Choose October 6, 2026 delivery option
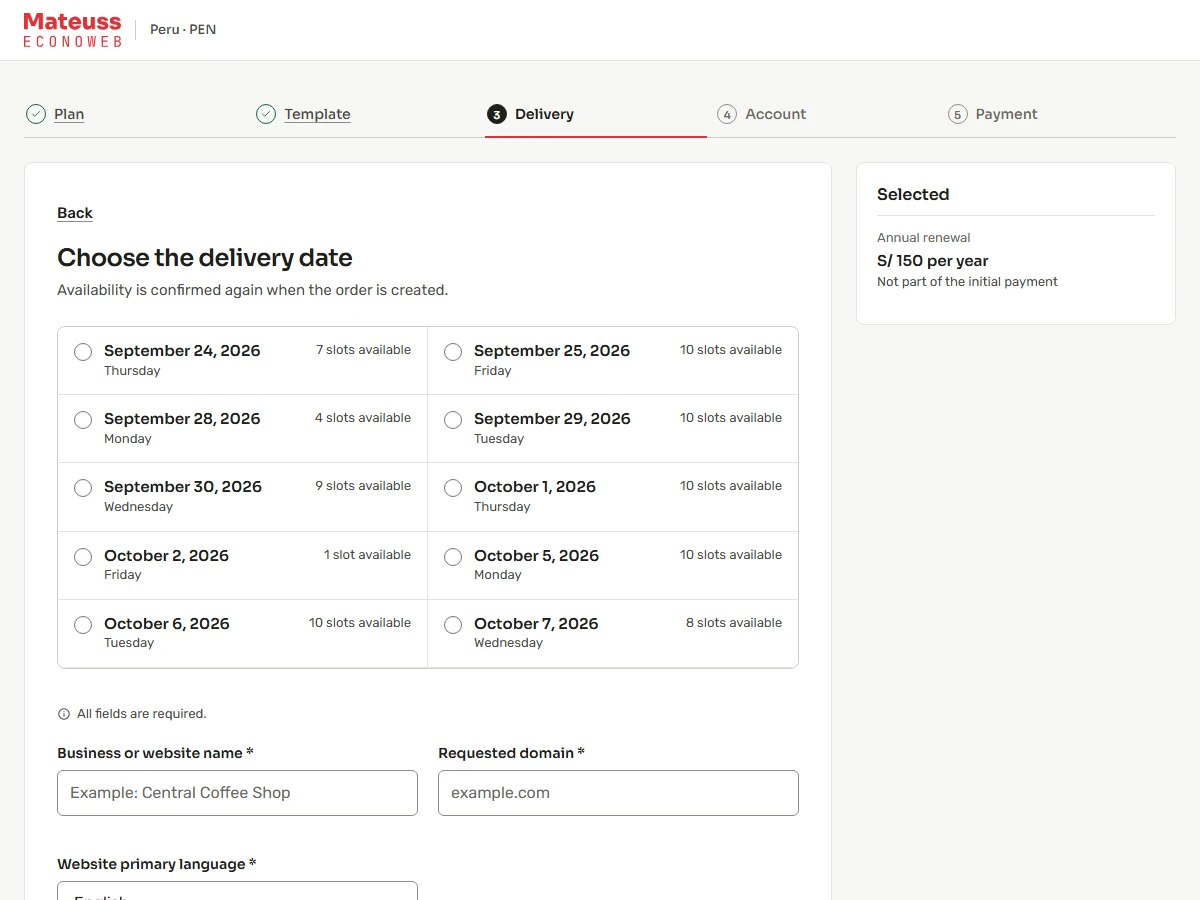 pos(243,633)
